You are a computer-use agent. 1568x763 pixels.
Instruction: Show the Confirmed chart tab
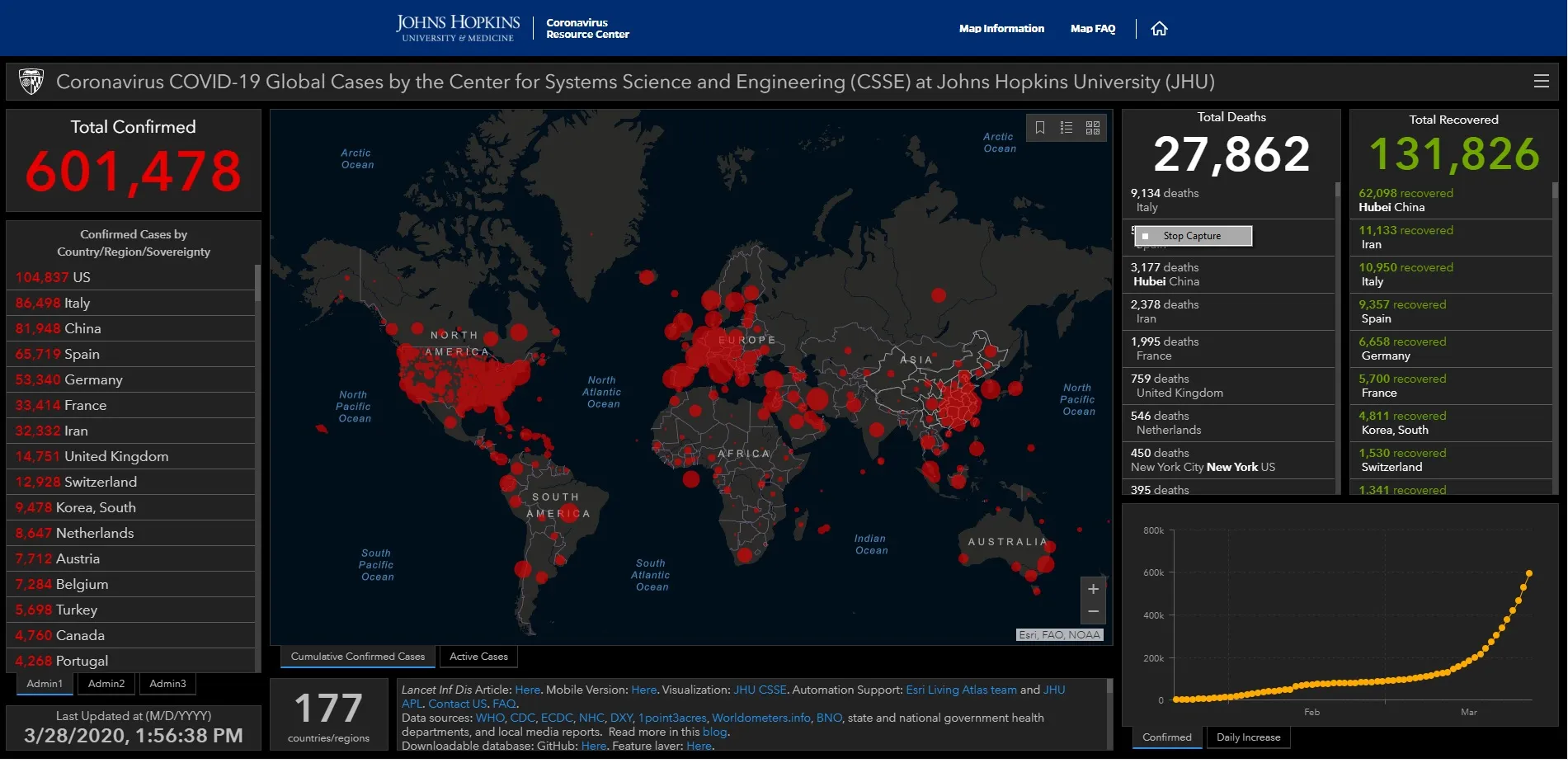click(1167, 737)
